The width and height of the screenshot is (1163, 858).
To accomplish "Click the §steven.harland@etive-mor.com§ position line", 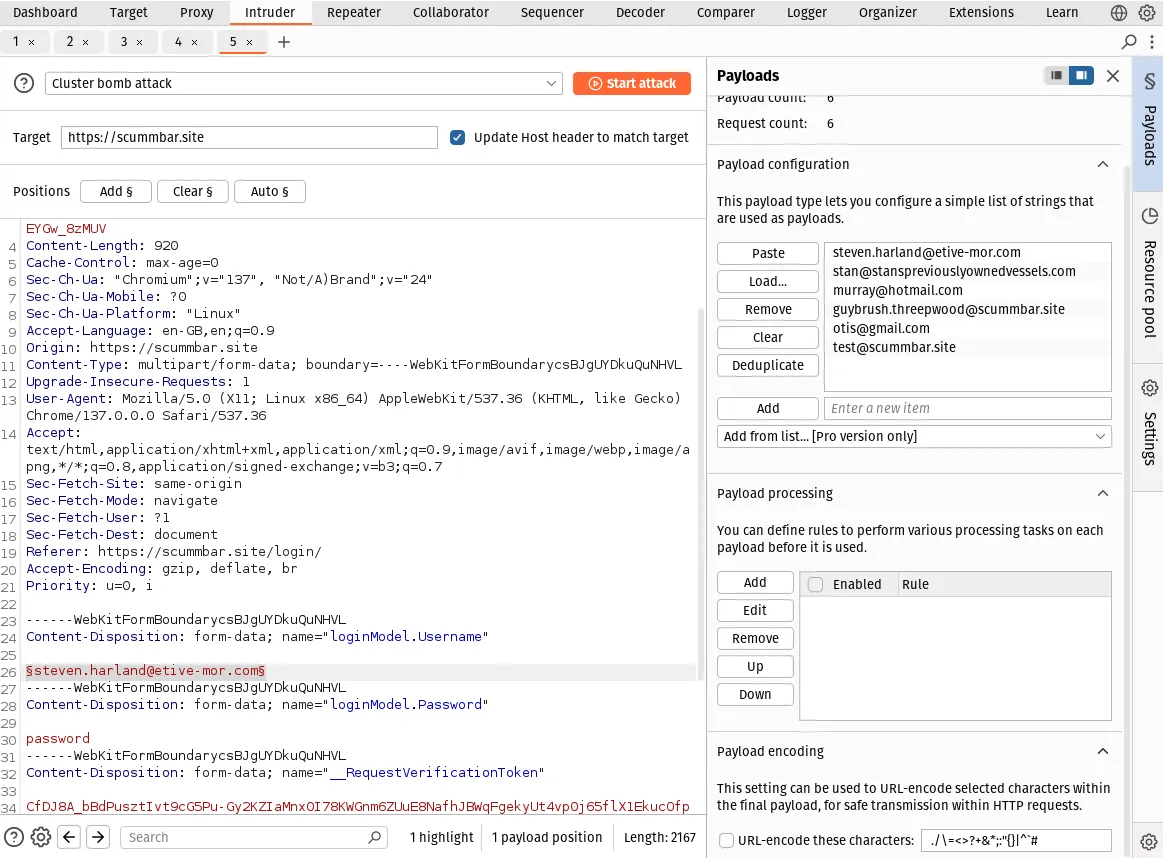I will [145, 670].
